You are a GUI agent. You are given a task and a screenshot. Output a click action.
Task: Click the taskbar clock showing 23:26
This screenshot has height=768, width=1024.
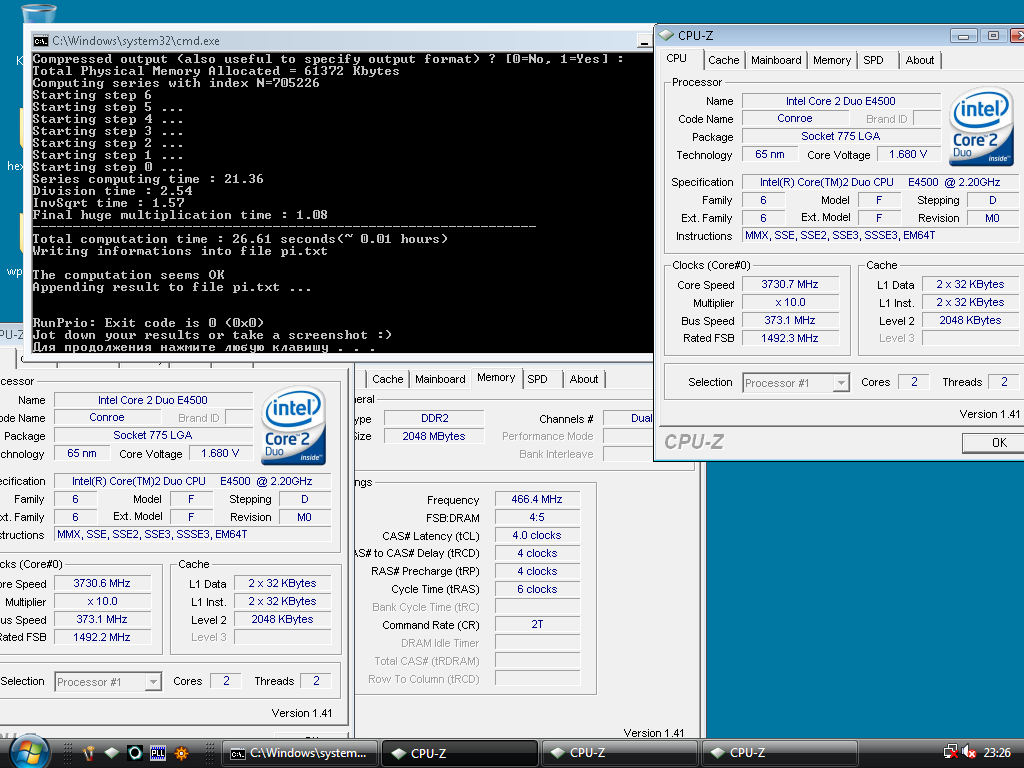[x=997, y=752]
